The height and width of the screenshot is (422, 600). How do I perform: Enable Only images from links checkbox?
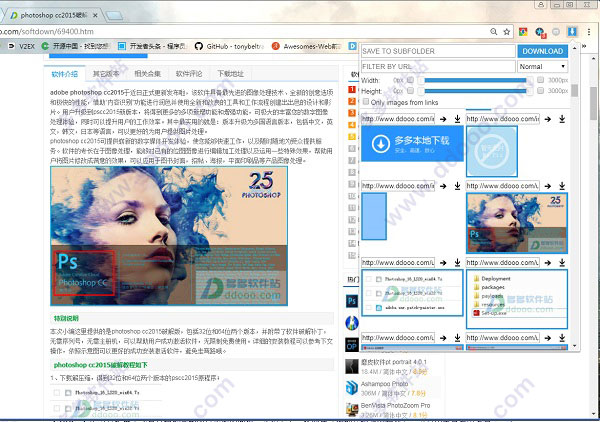(x=366, y=102)
